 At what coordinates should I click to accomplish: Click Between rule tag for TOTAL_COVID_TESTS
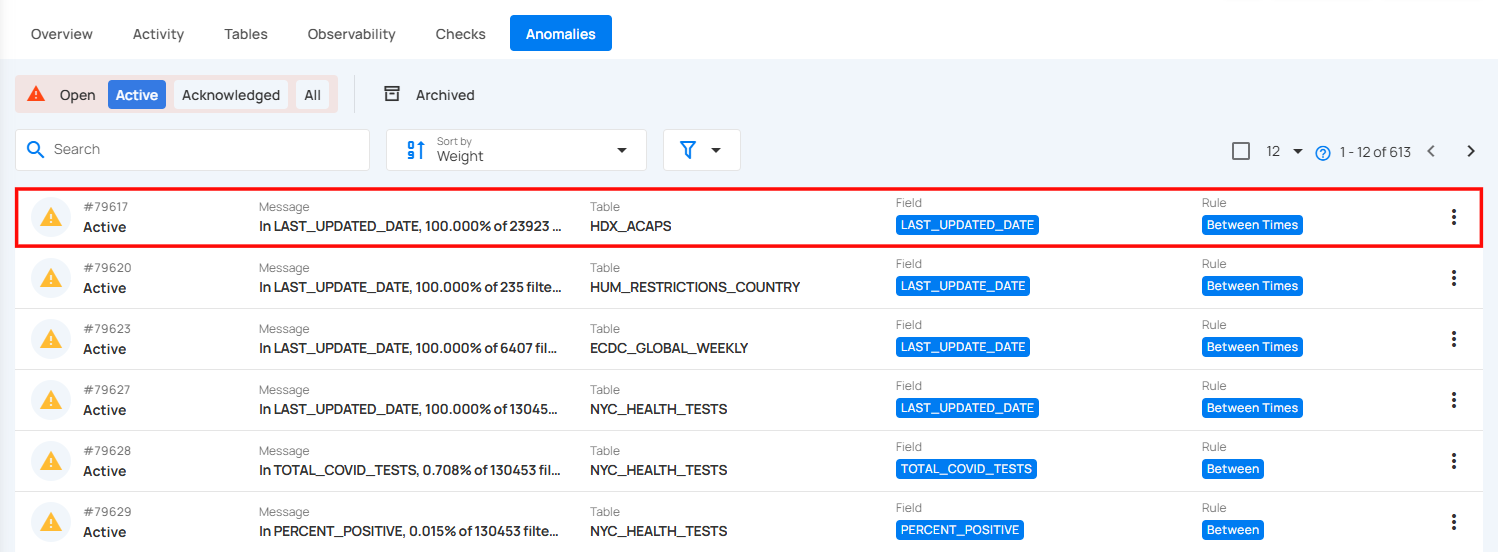pos(1233,469)
